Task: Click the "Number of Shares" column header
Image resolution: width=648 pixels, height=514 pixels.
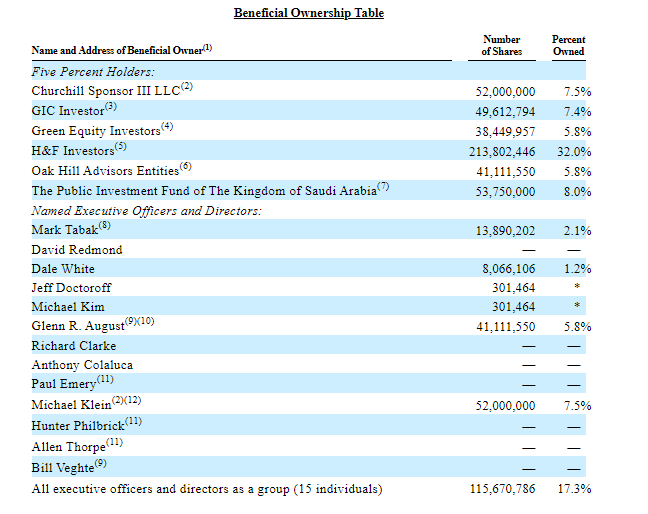Action: tap(502, 45)
